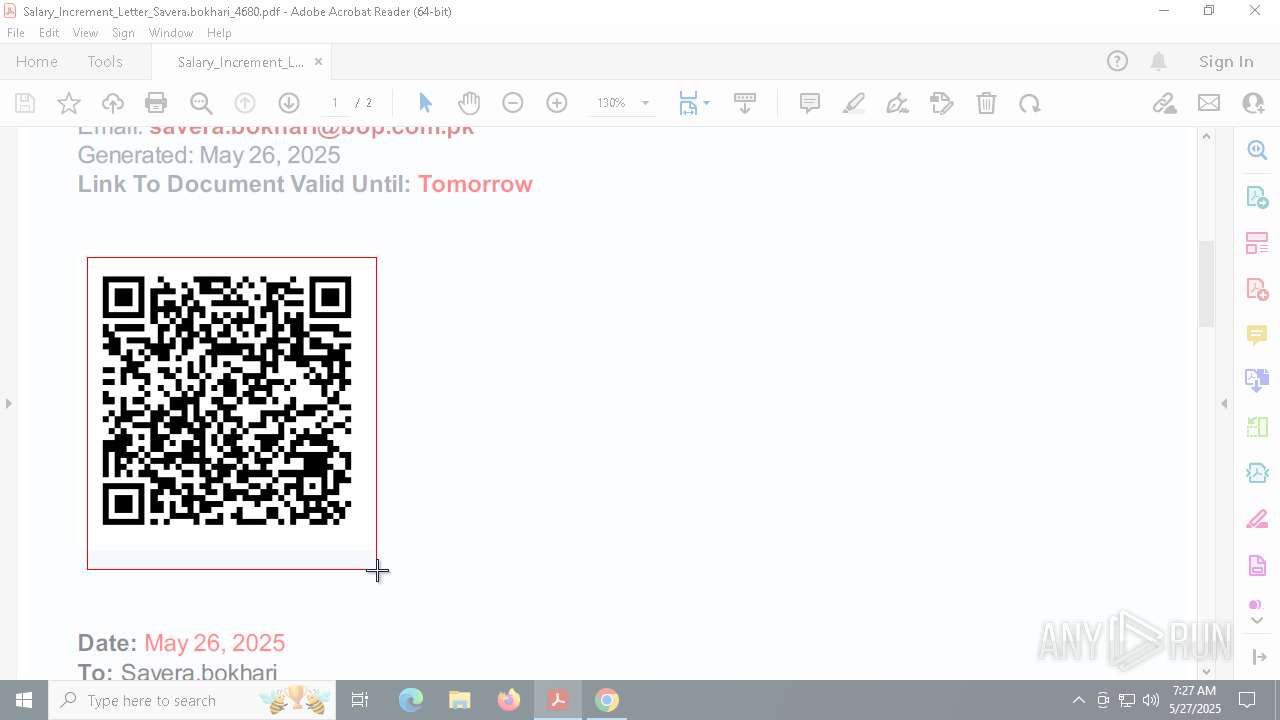Click the share with others person icon
The height and width of the screenshot is (720, 1280).
tap(1253, 103)
